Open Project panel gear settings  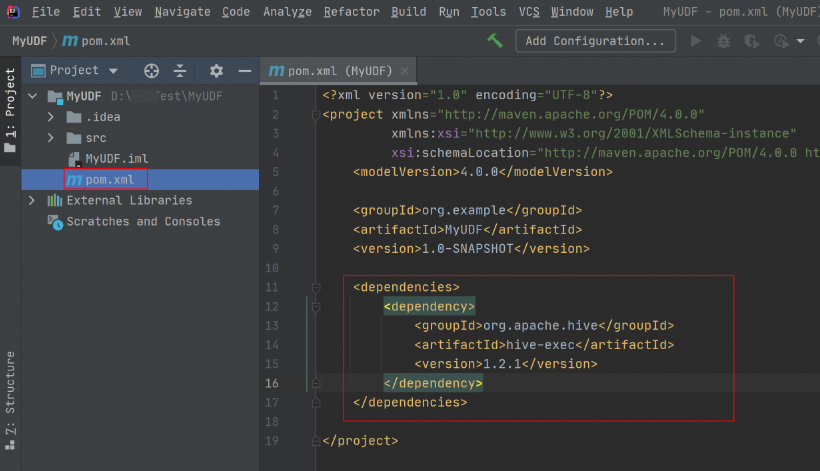(216, 71)
